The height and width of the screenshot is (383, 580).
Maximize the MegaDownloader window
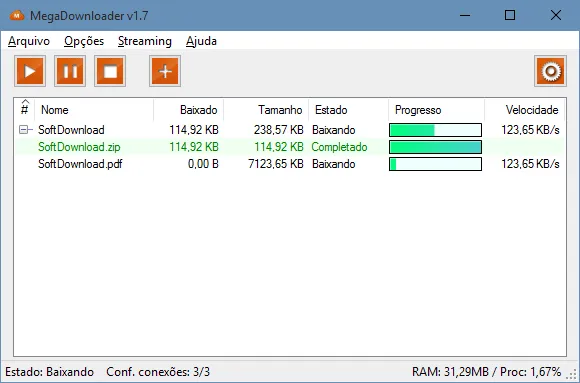point(510,16)
